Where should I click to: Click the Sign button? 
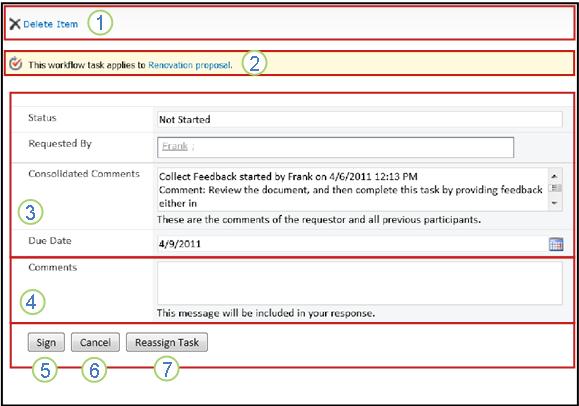coord(46,342)
